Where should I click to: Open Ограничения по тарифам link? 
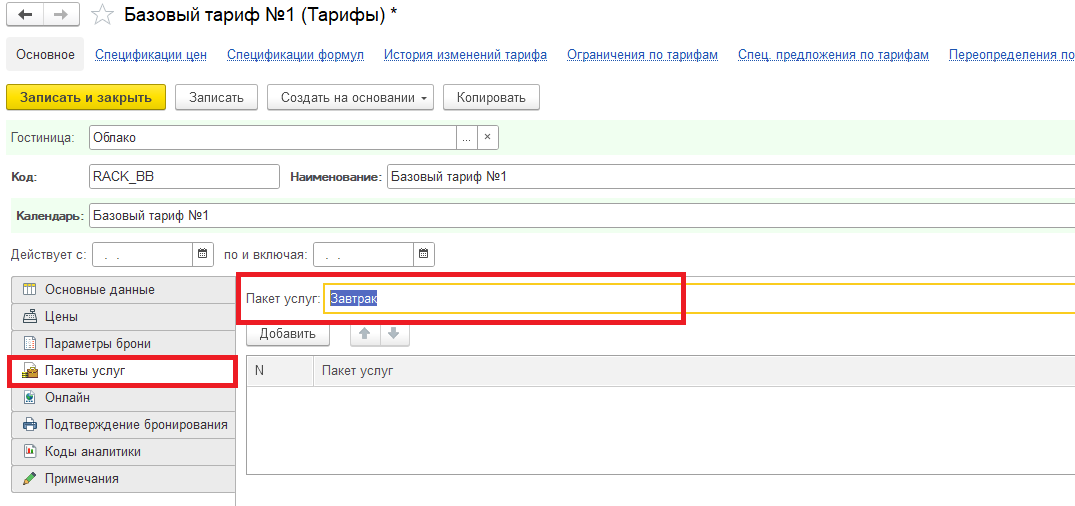point(642,55)
